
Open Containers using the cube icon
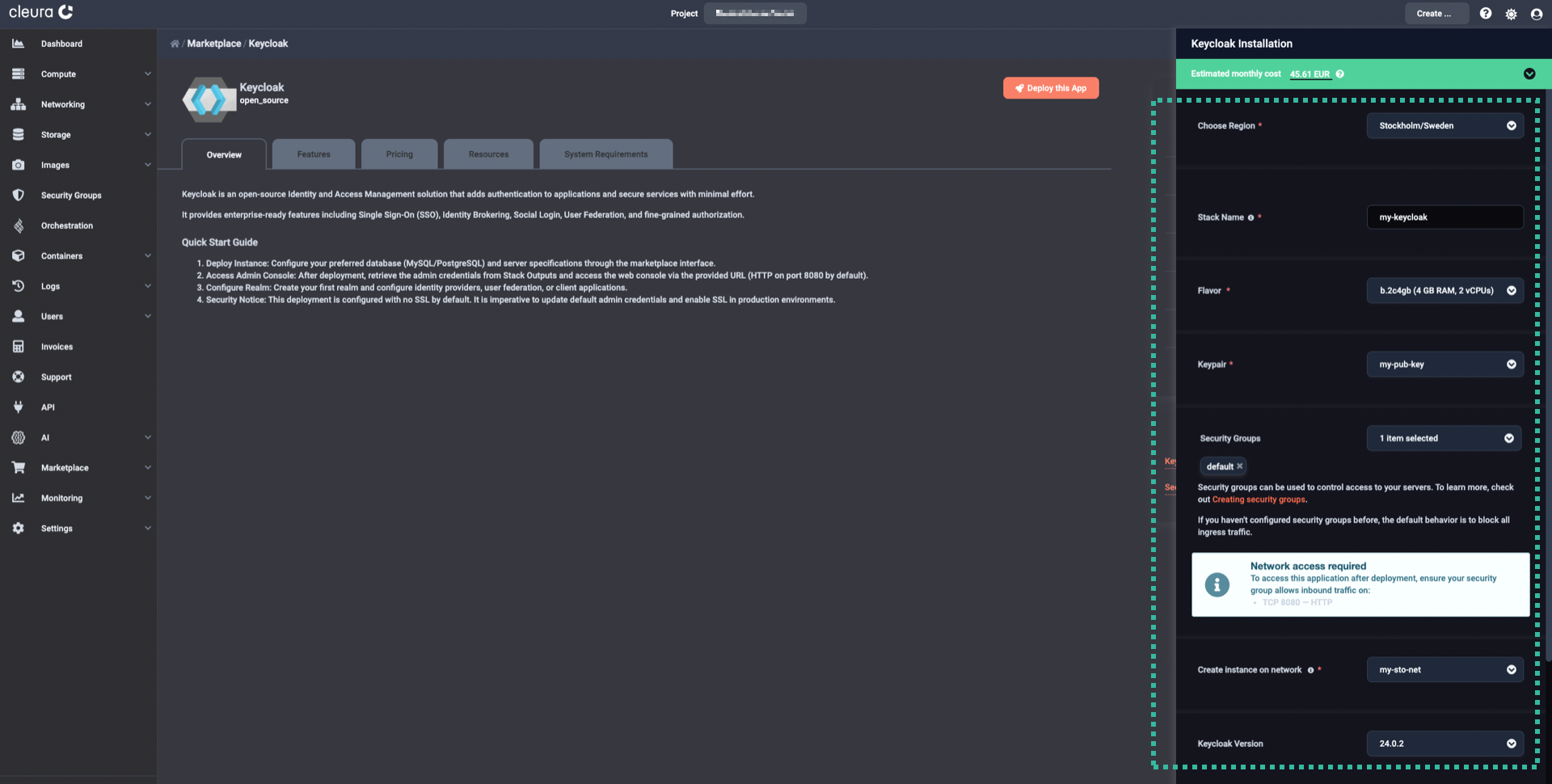pos(18,255)
